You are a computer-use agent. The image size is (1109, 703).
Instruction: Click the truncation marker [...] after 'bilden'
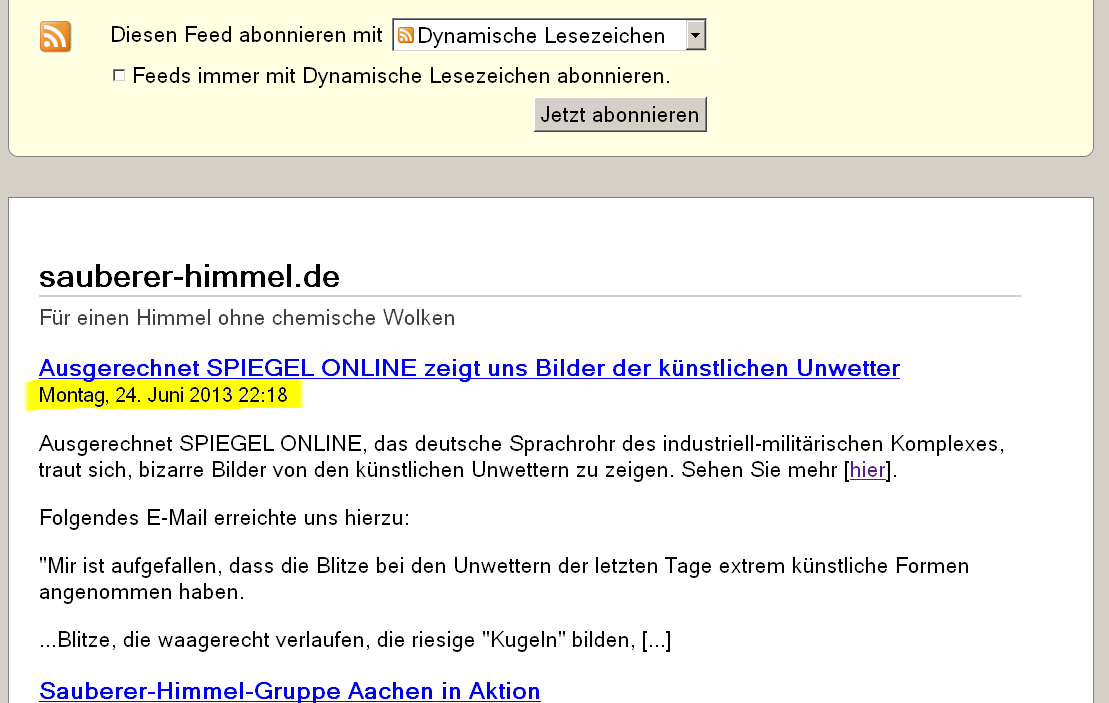(655, 640)
